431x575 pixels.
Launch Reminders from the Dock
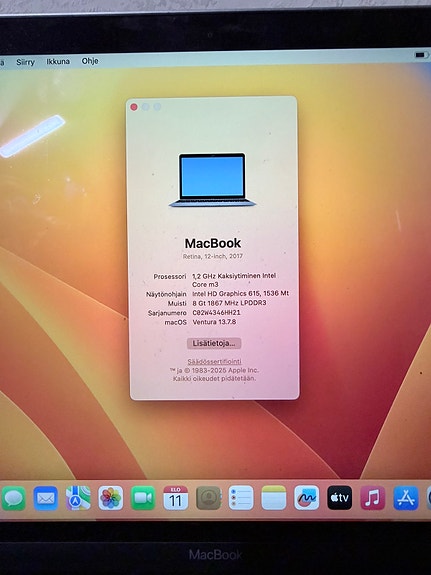[x=241, y=498]
